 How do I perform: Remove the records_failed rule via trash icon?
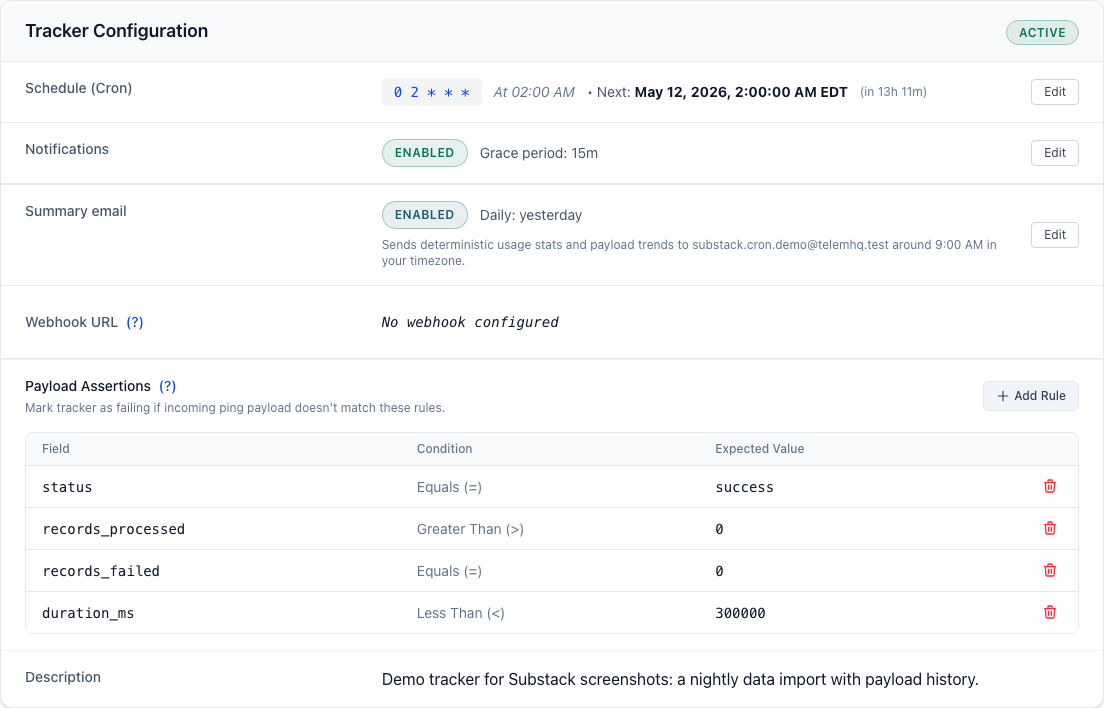coord(1050,570)
